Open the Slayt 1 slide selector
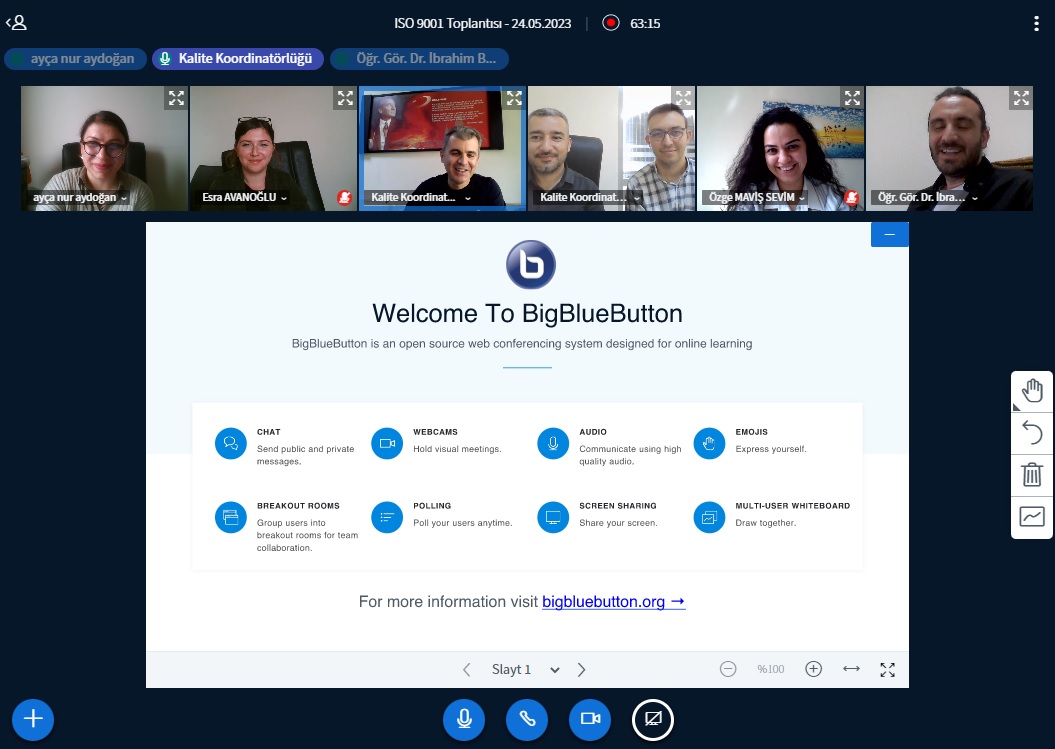 (x=525, y=670)
